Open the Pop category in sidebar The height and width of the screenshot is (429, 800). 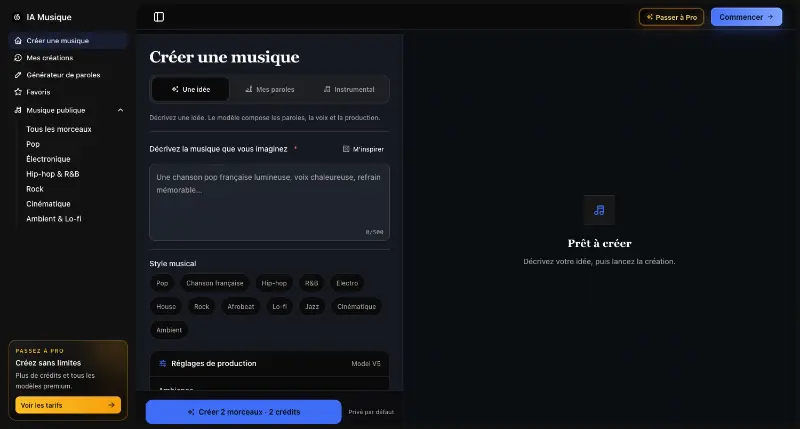coord(33,144)
